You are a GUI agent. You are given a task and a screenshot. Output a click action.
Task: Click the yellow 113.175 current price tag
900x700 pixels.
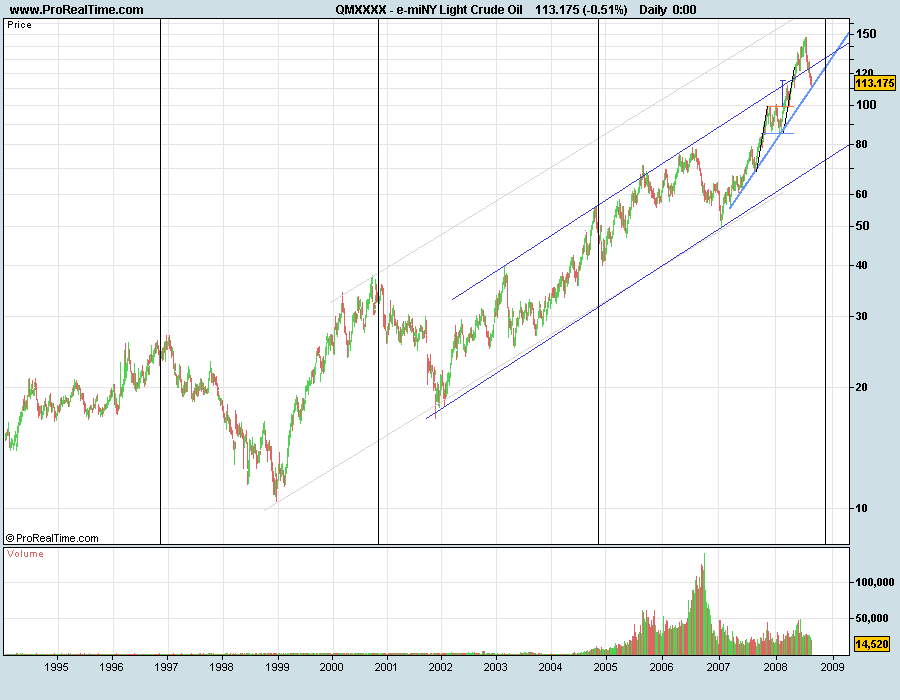(875, 83)
